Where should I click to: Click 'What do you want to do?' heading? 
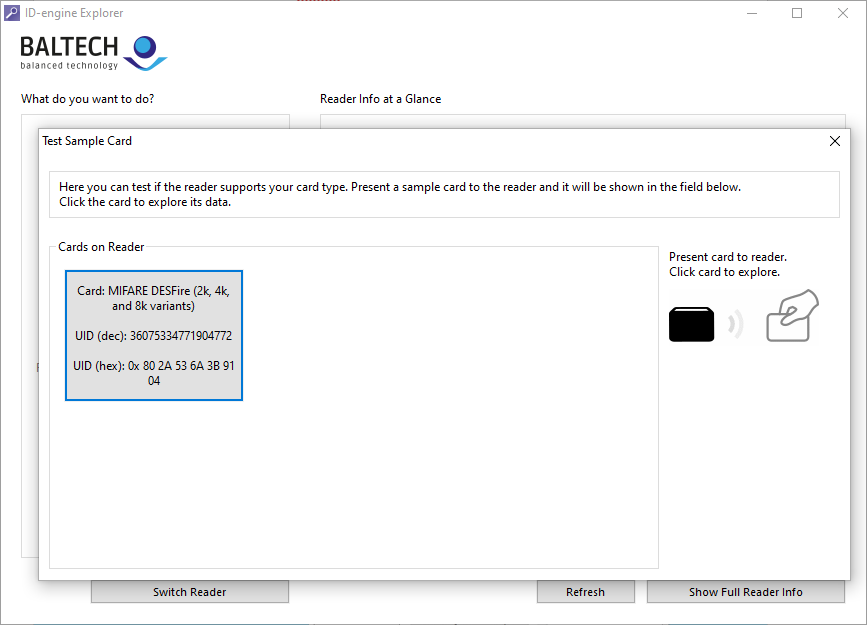pos(87,99)
